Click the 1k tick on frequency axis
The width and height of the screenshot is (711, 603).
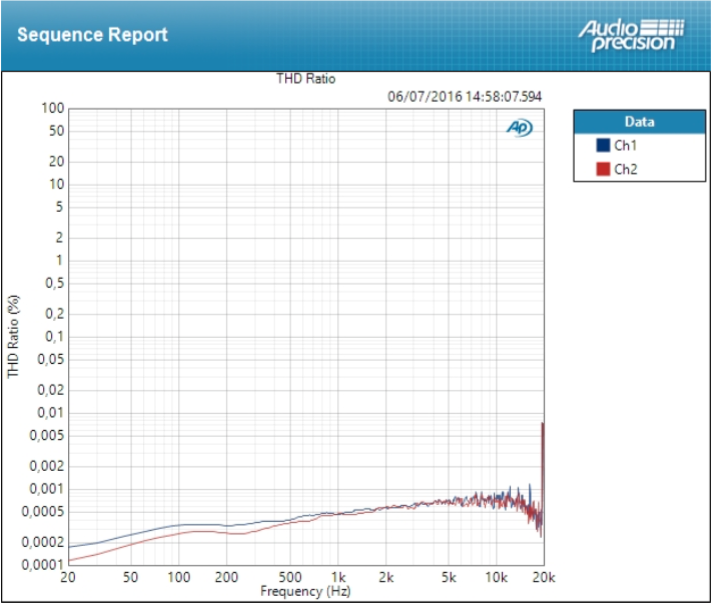pos(339,578)
